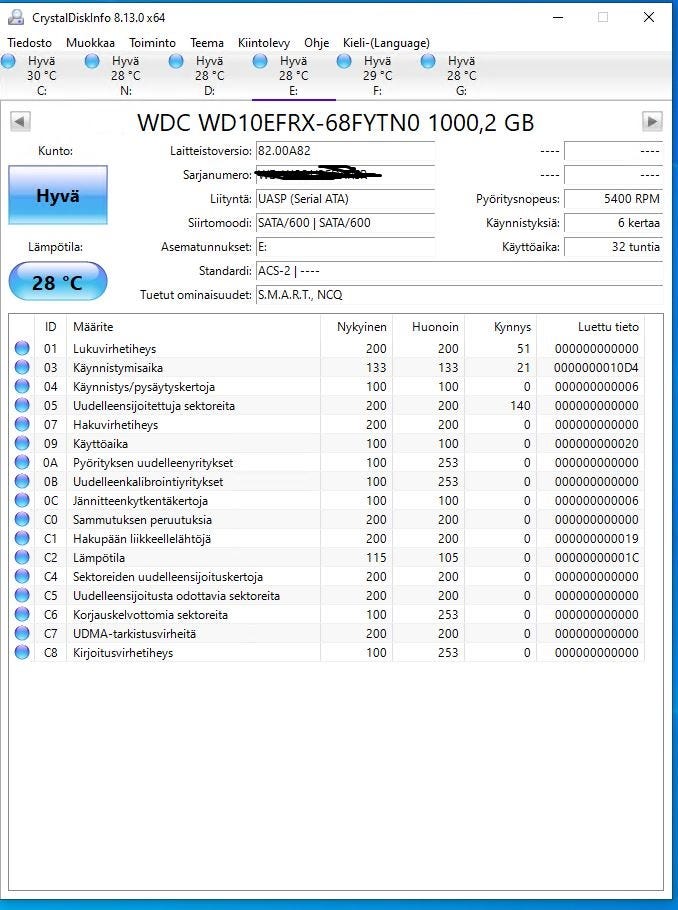Click status orb of Sektoreiden uudelleensijoituskertoja row
The width and height of the screenshot is (678, 910).
click(22, 576)
